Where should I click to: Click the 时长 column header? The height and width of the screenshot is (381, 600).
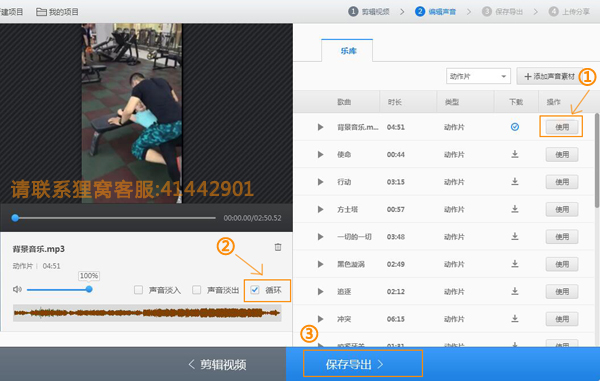[395, 102]
